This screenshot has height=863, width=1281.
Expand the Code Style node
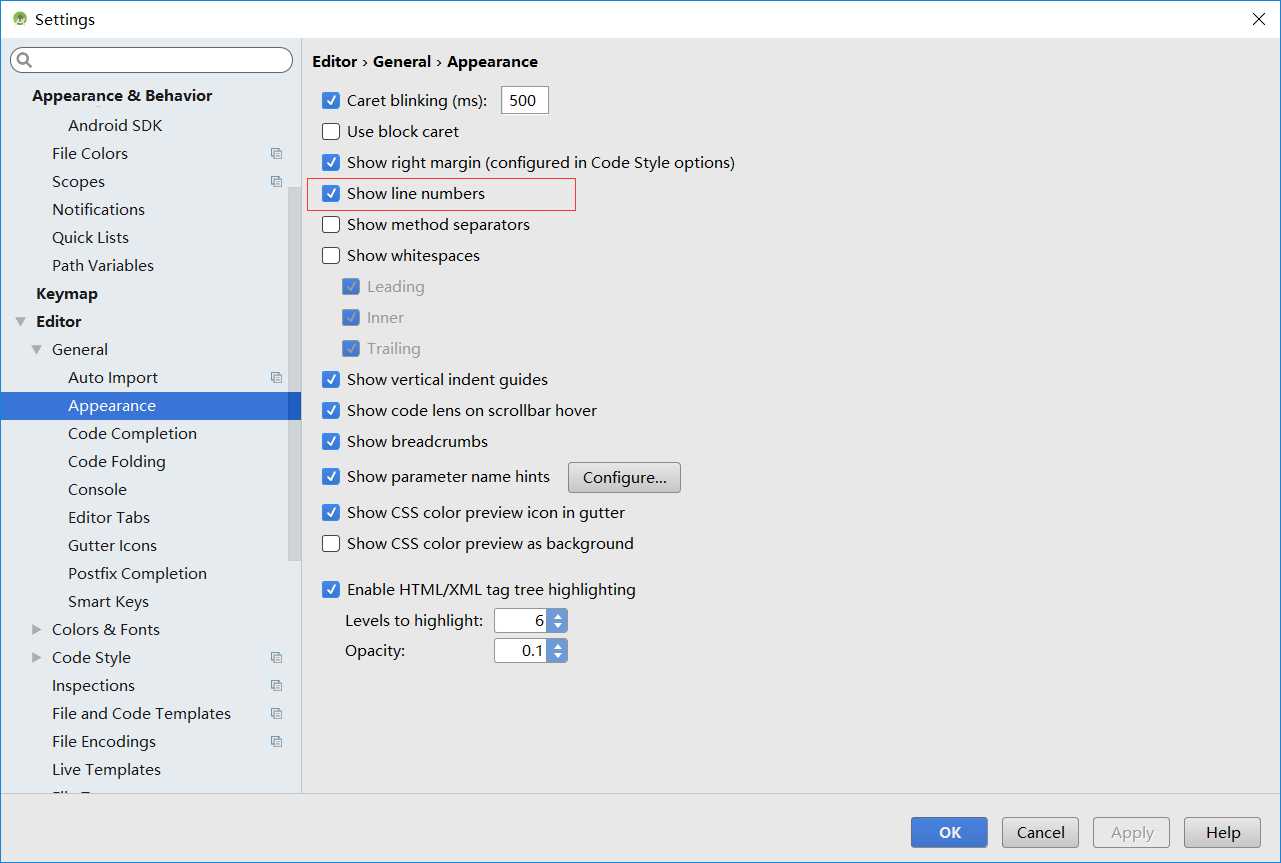(37, 658)
